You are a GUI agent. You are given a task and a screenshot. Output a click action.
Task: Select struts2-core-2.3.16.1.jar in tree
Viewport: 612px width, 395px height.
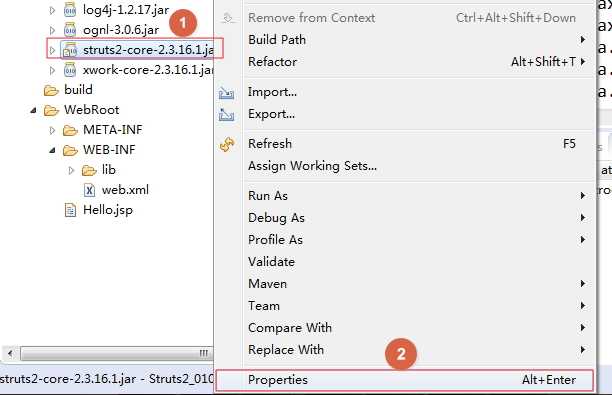coord(148,50)
